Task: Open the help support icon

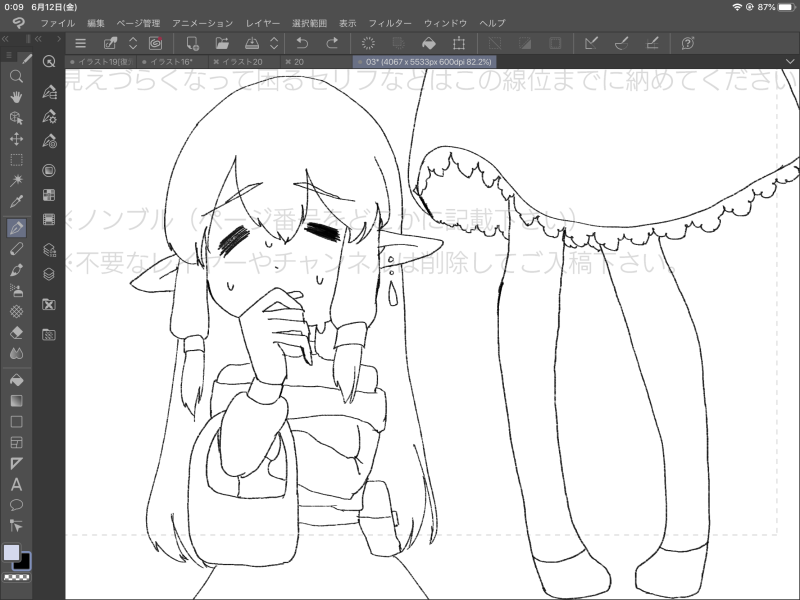Action: pyautogui.click(x=688, y=43)
